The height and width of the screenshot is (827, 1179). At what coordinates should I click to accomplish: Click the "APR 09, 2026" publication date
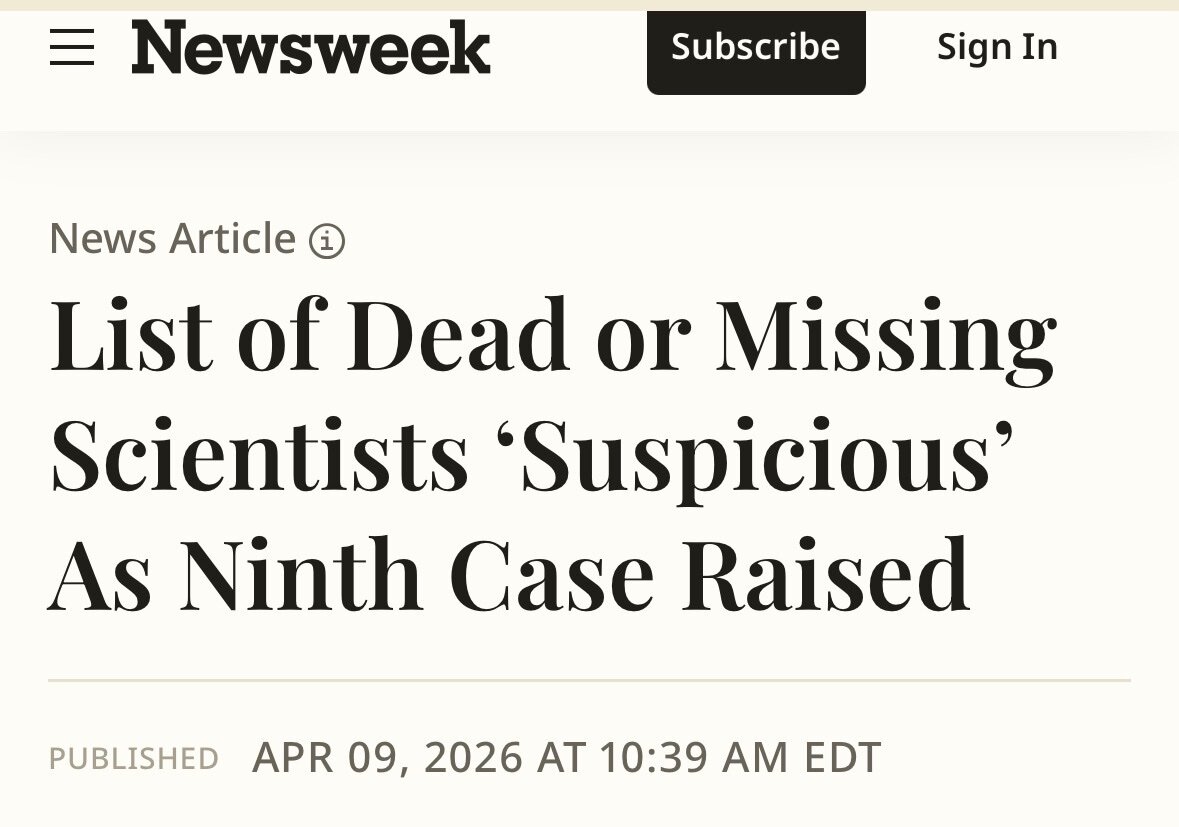tap(388, 758)
